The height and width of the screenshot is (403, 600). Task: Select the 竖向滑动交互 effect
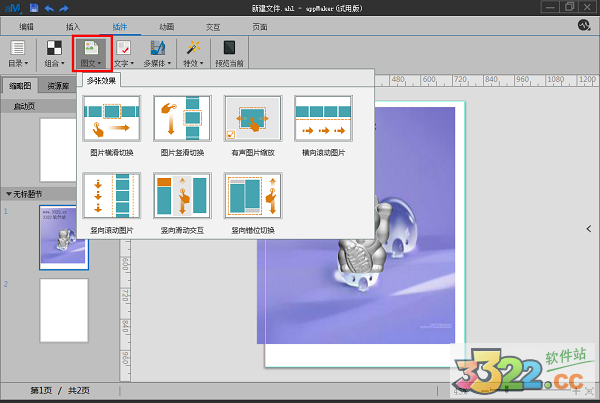tap(182, 197)
